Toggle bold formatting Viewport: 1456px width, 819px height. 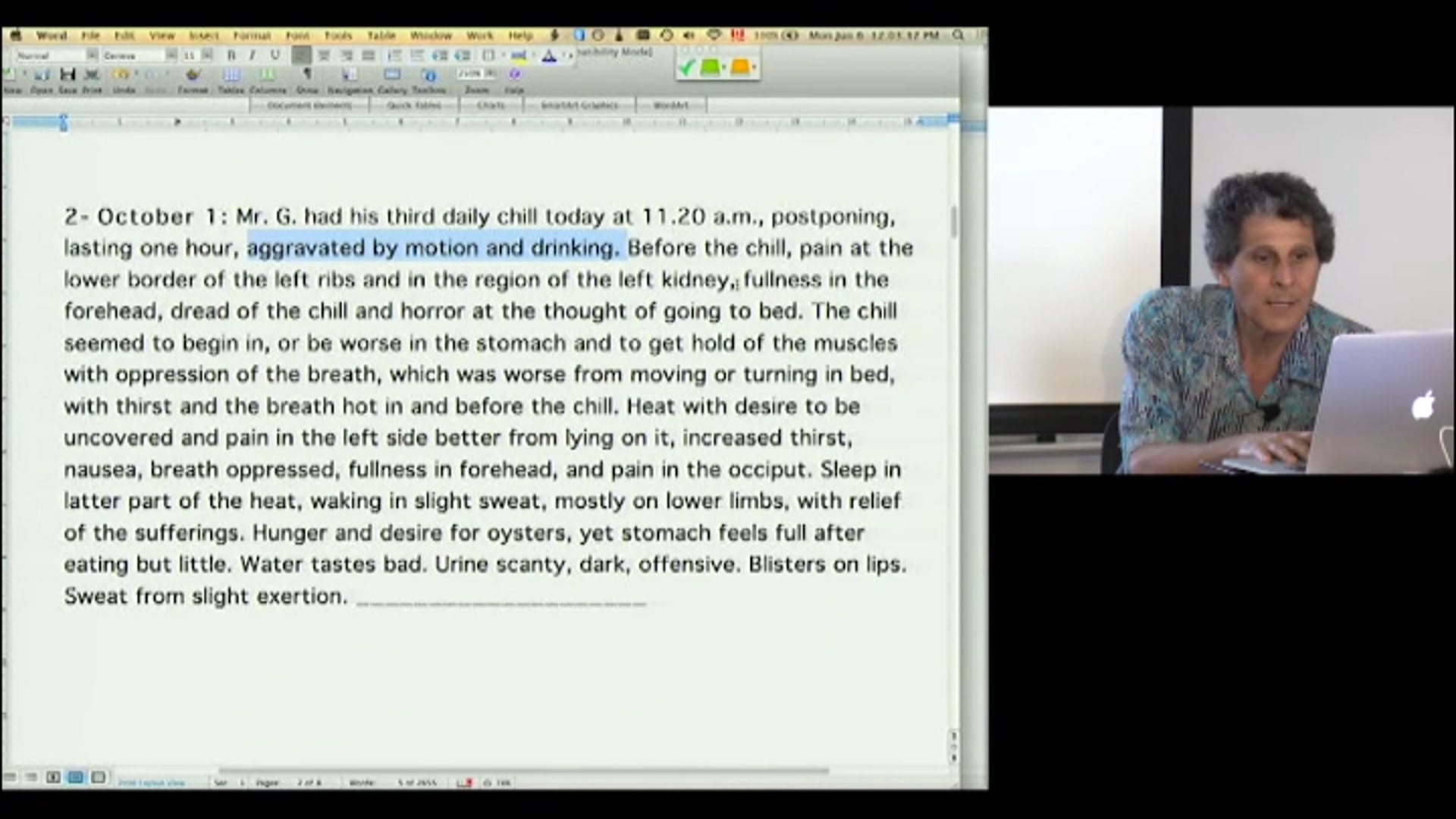[x=231, y=55]
